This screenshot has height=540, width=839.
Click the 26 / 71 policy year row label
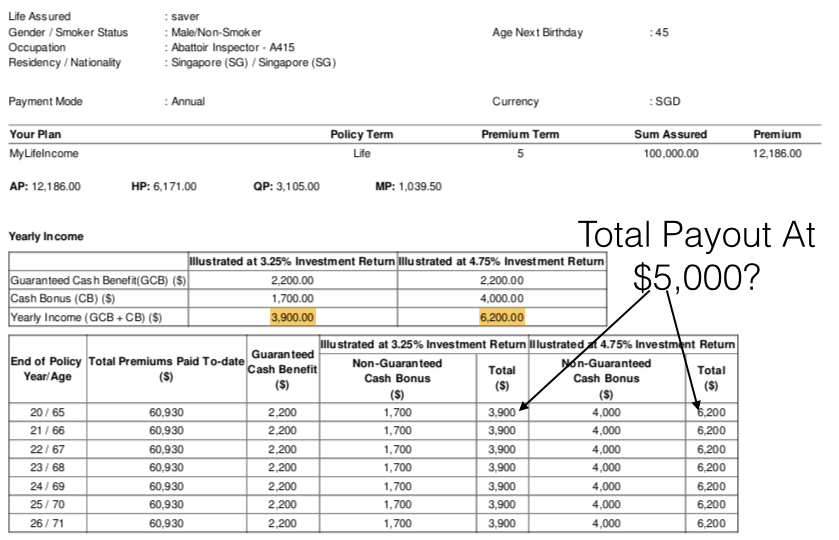(x=46, y=521)
